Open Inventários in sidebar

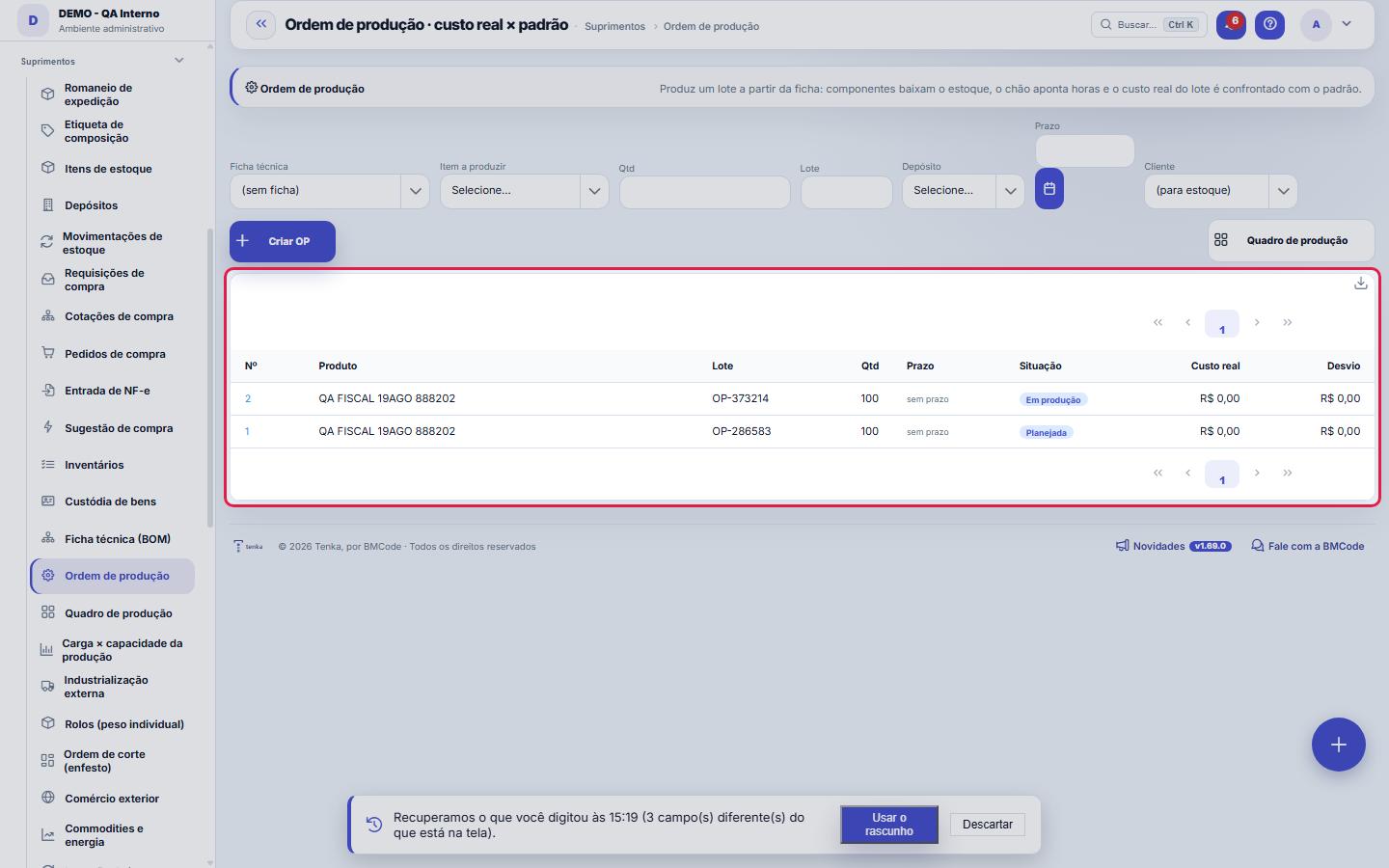point(113,465)
